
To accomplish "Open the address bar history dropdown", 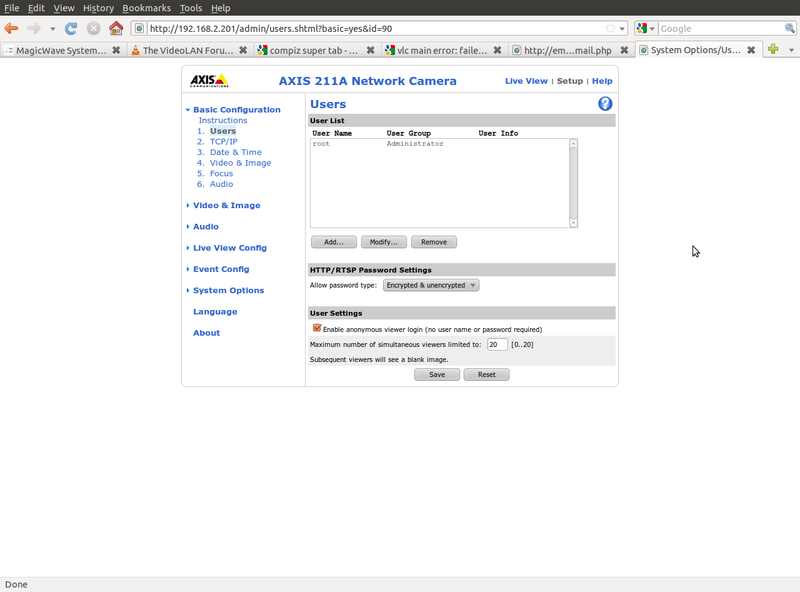I will (x=622, y=29).
